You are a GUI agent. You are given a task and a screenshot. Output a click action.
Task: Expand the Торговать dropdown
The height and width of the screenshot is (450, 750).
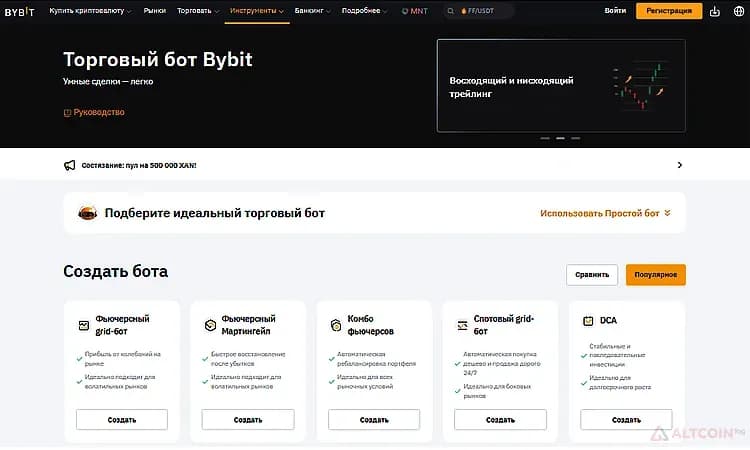198,11
